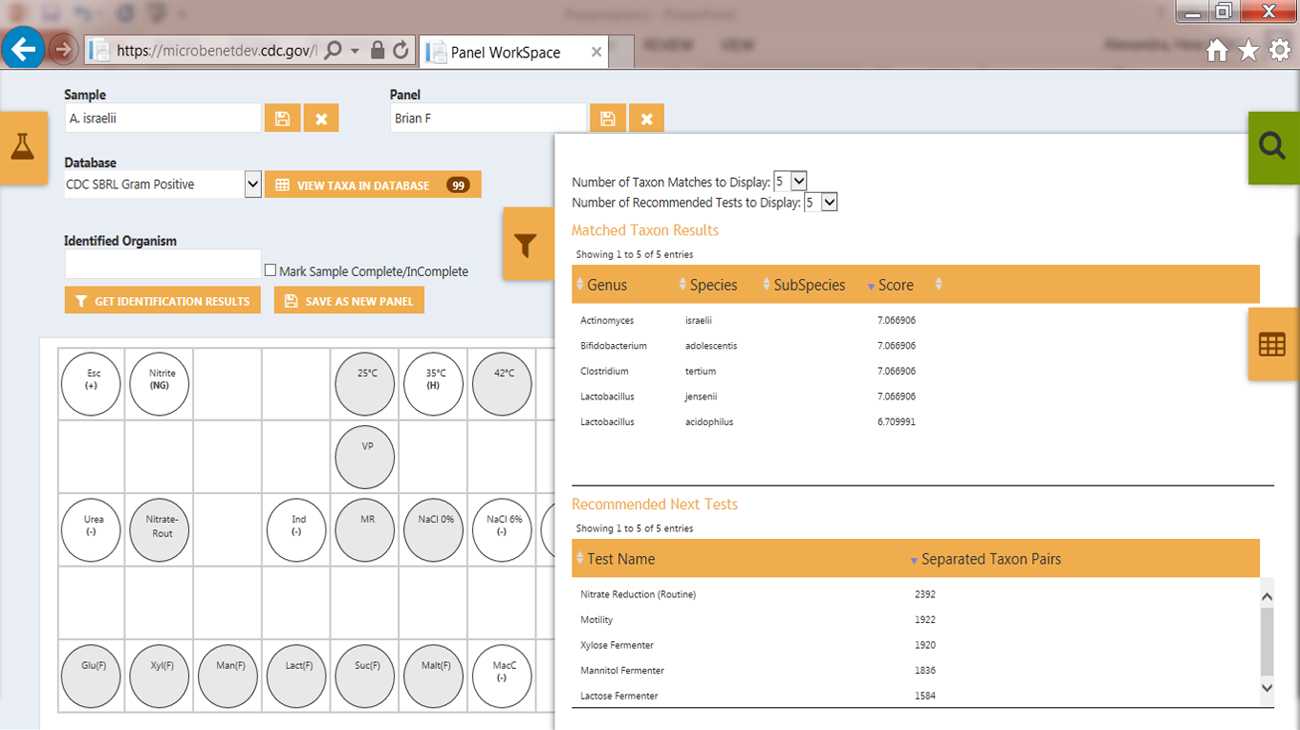Toggle Mark Sample Complete/InComplete checkbox

click(270, 271)
